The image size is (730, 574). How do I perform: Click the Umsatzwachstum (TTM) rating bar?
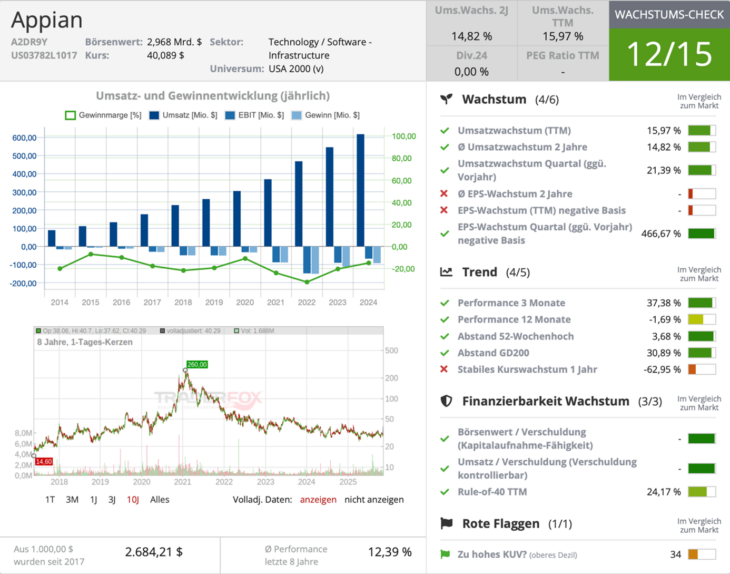(x=702, y=131)
